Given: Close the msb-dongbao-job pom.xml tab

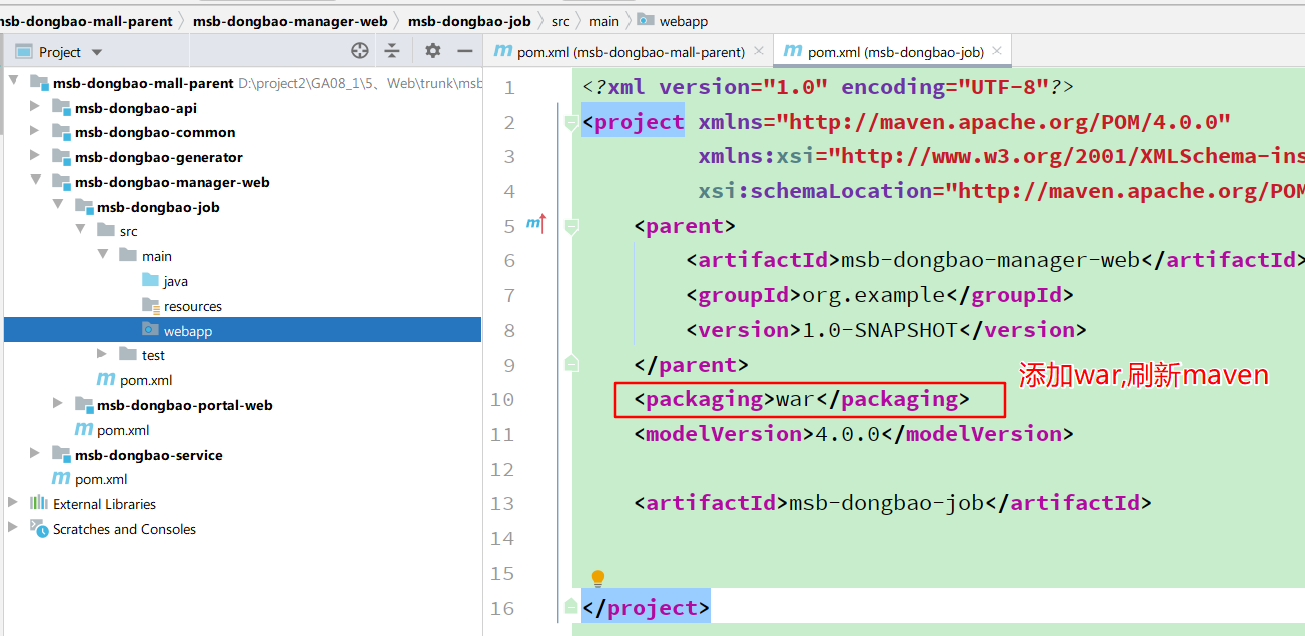Looking at the screenshot, I should (997, 51).
